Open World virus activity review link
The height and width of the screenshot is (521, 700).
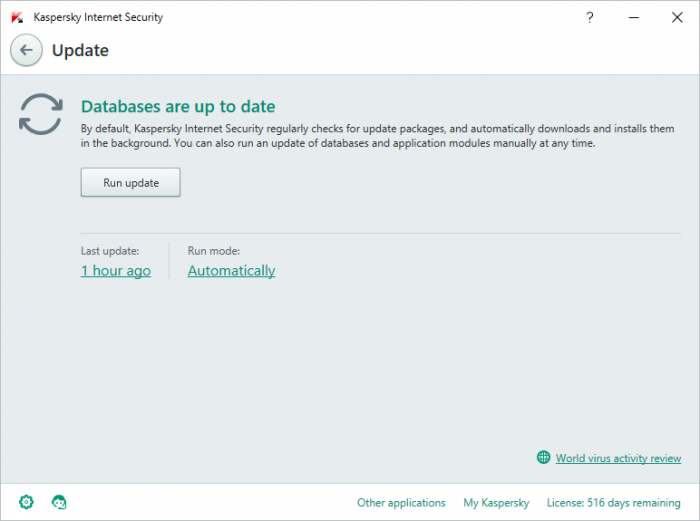click(x=618, y=458)
